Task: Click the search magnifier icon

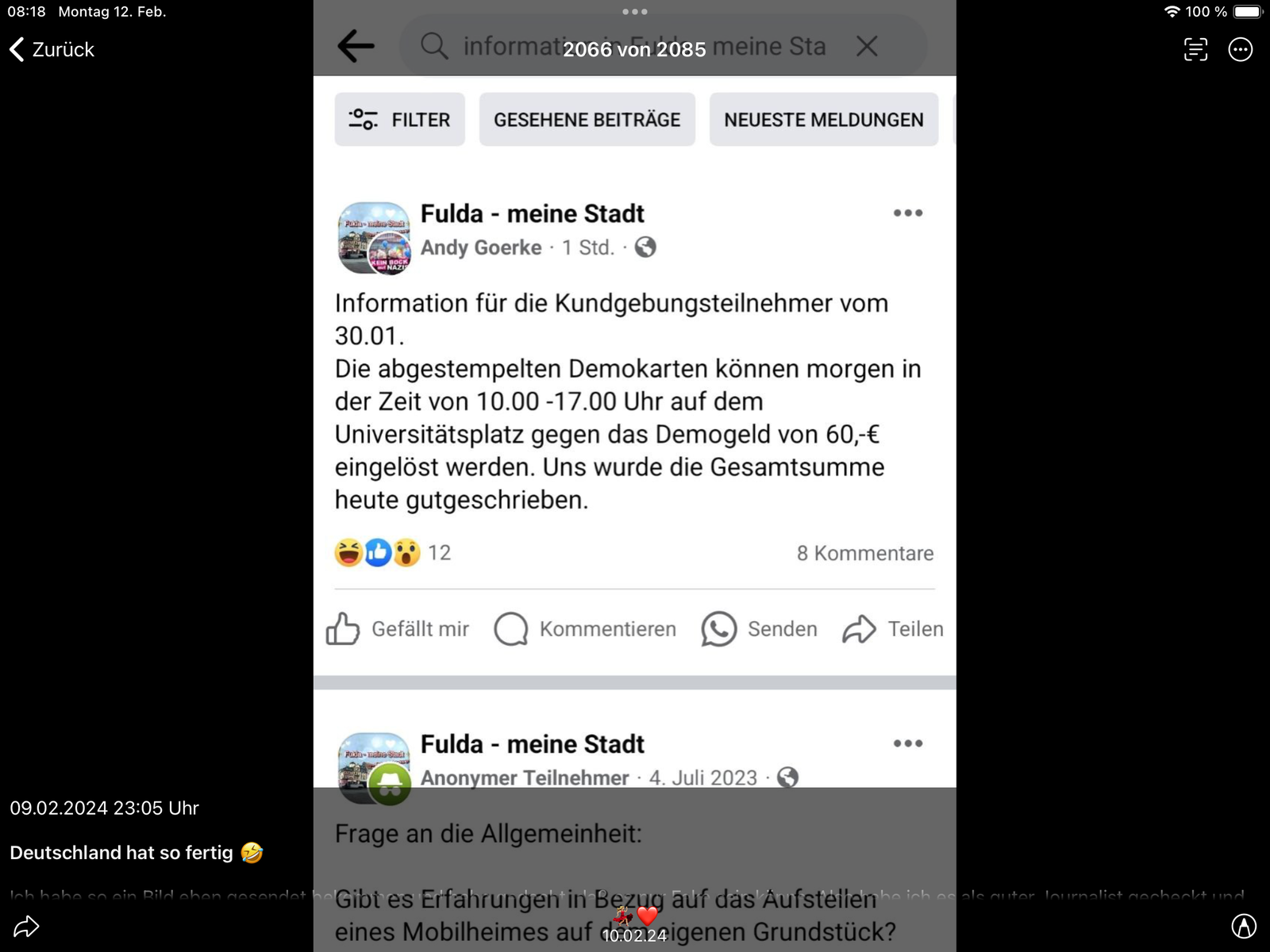Action: click(x=434, y=46)
